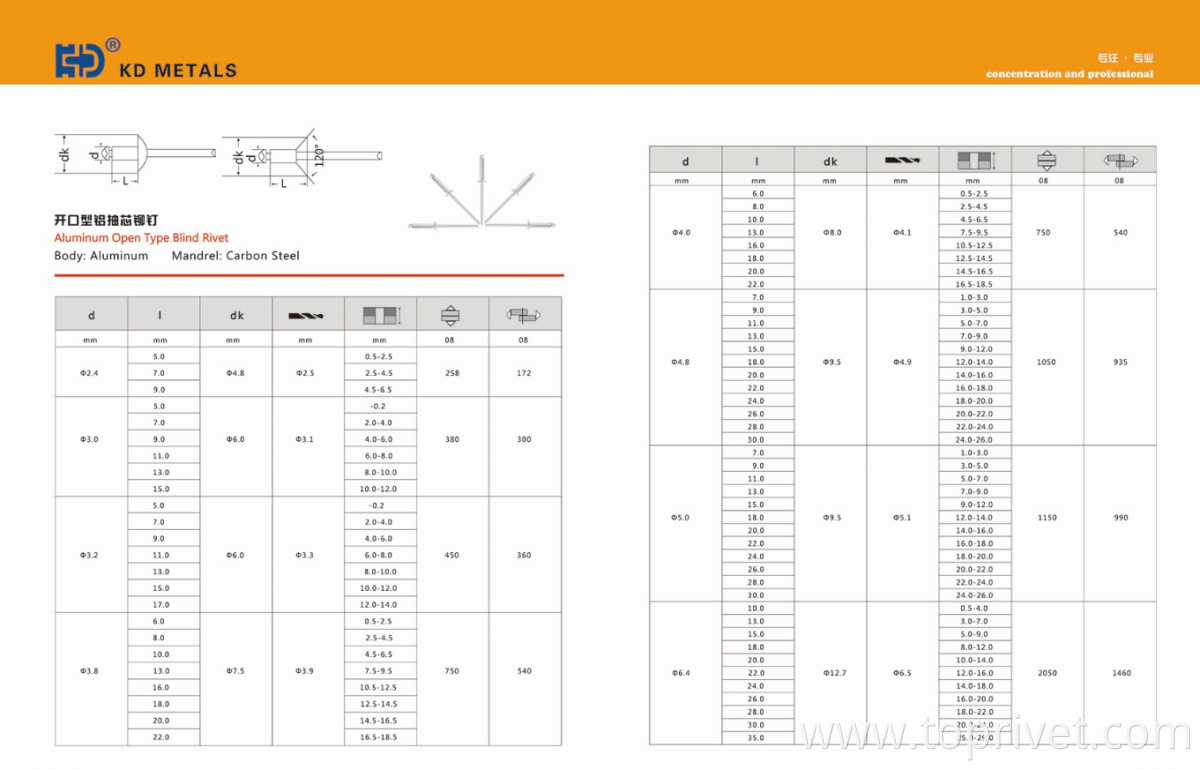Select the 'Φ3.0' diameter cell
The height and width of the screenshot is (770, 1200).
91,439
